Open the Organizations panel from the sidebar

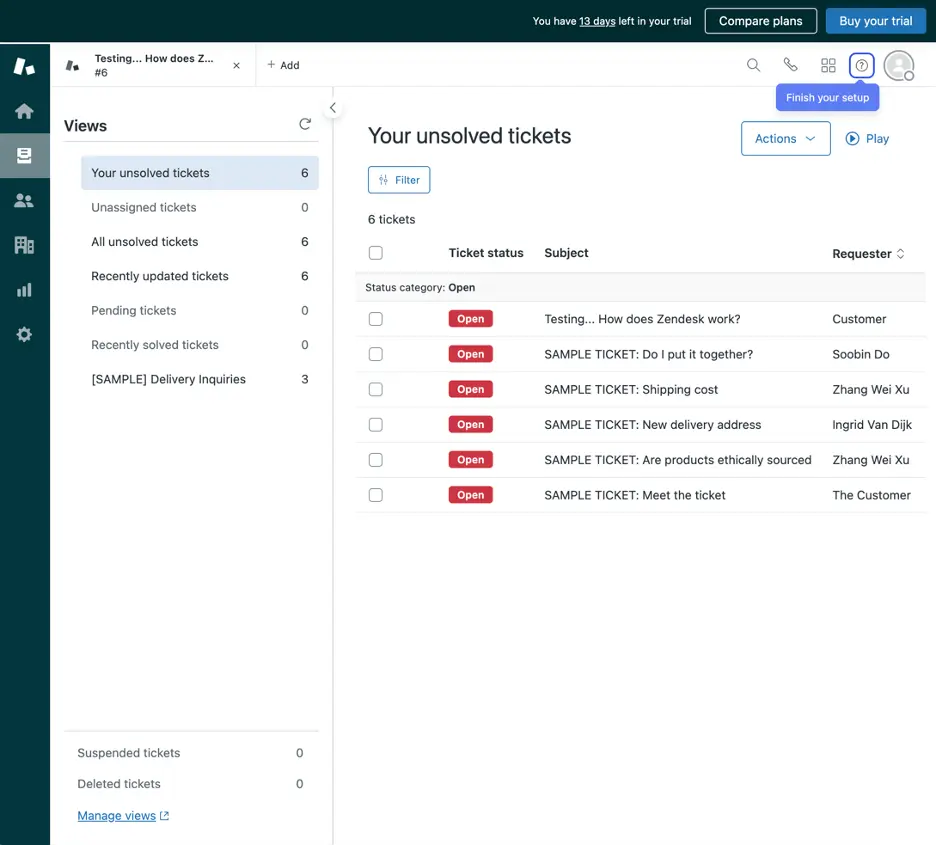(24, 244)
